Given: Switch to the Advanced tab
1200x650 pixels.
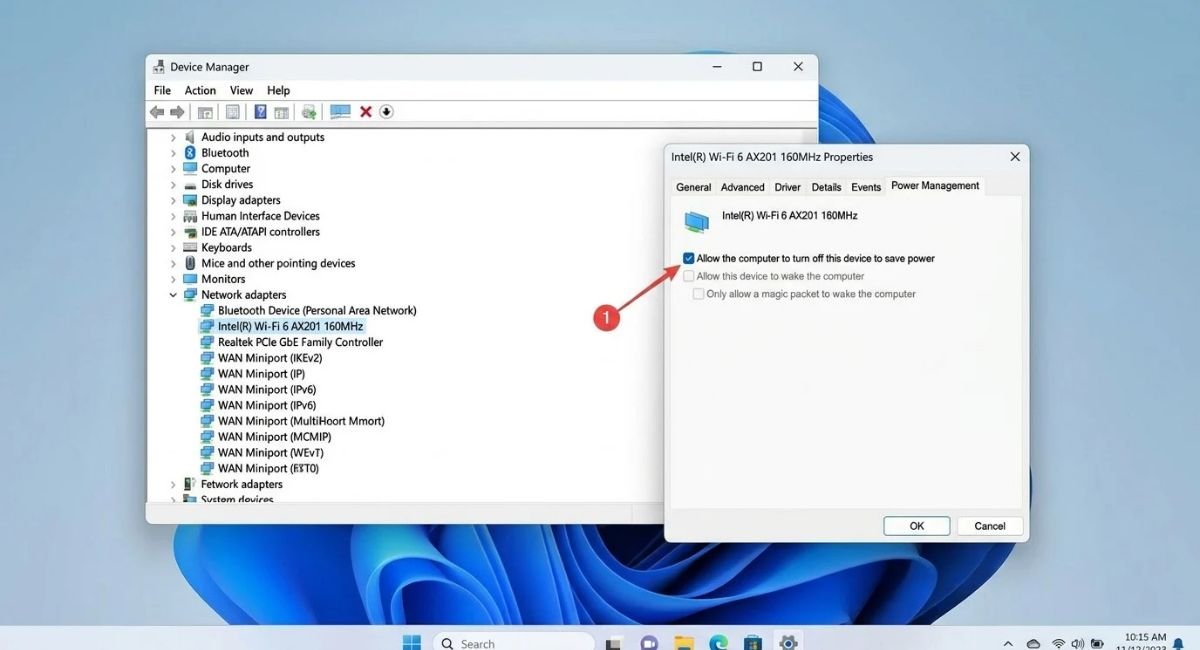Looking at the screenshot, I should pyautogui.click(x=743, y=187).
